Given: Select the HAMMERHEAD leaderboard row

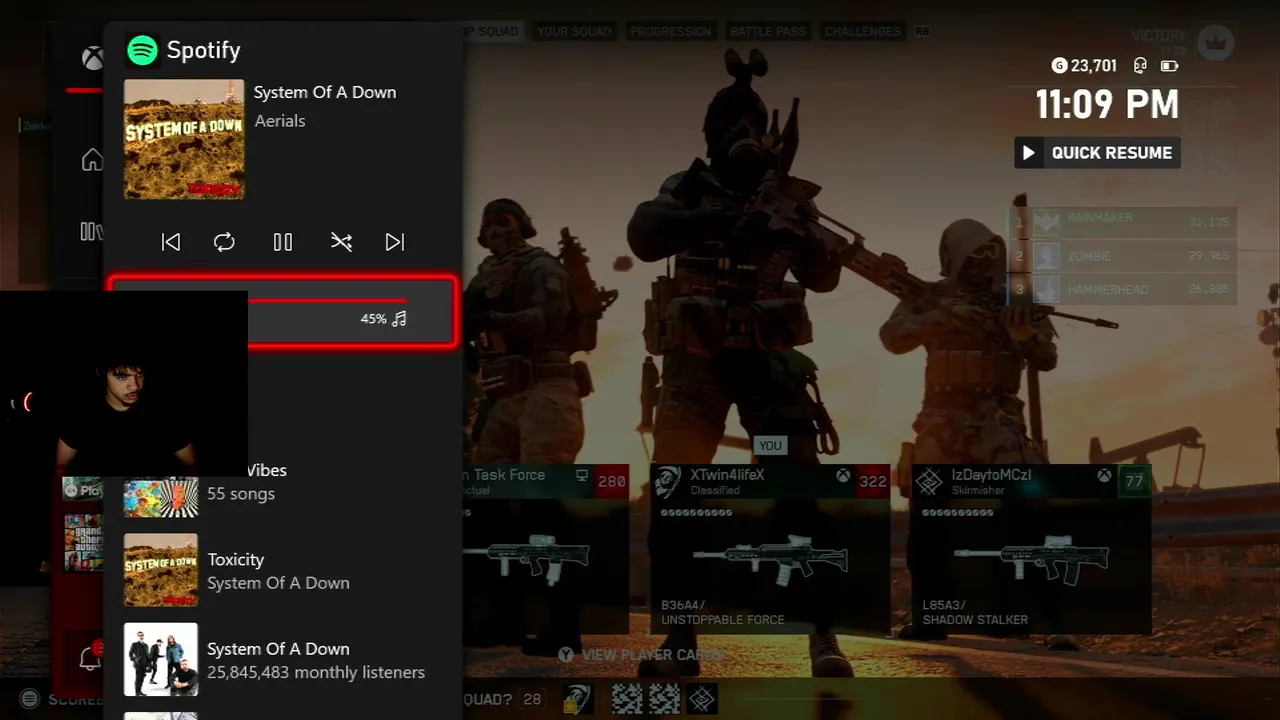Looking at the screenshot, I should [1122, 289].
